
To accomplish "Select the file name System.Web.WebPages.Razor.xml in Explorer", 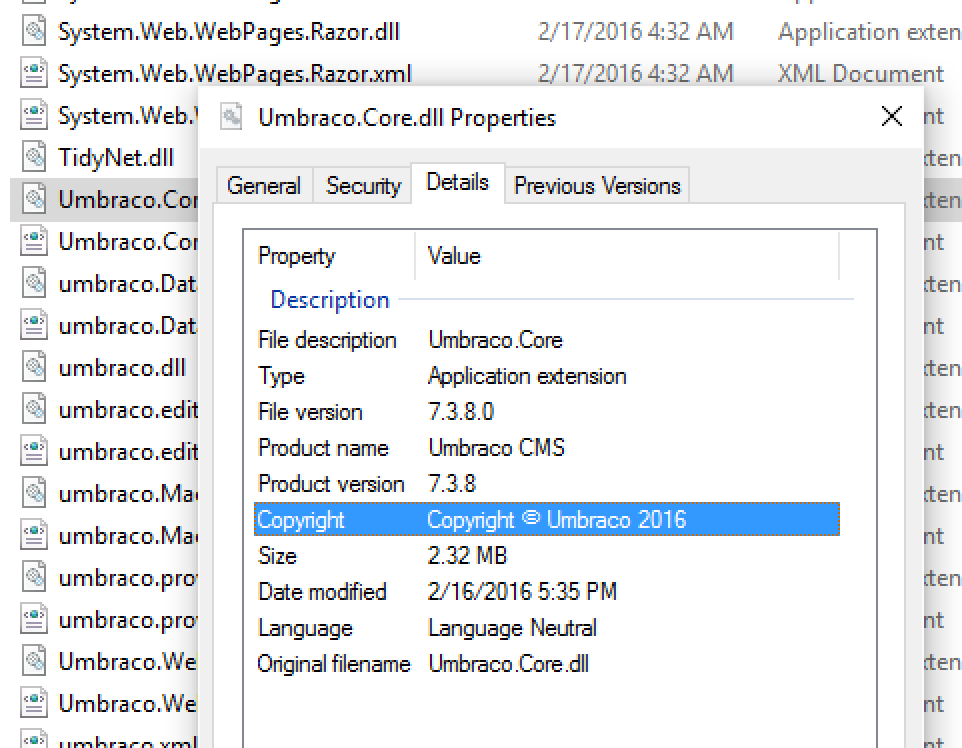I will coord(235,74).
